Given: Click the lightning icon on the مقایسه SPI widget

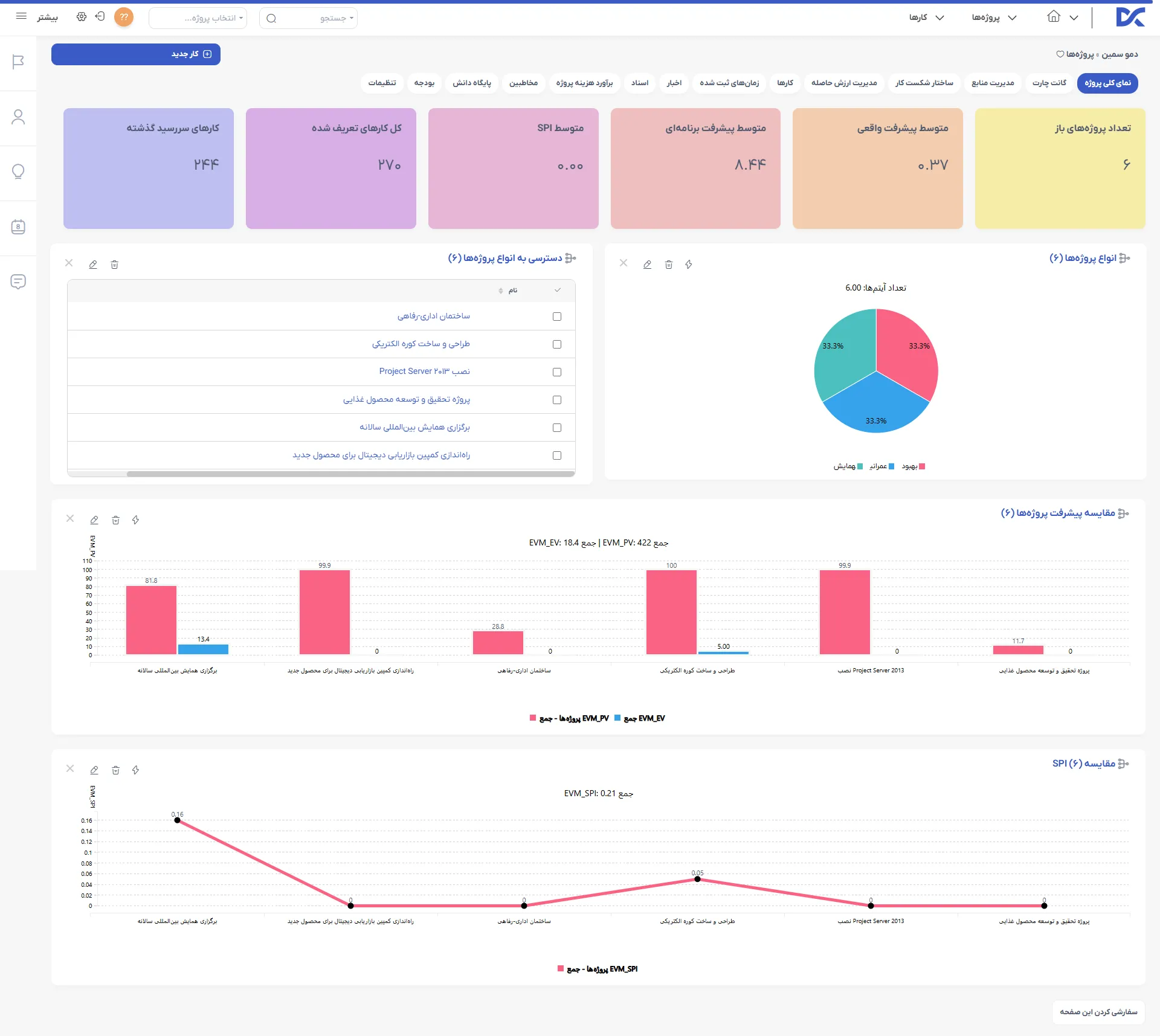Looking at the screenshot, I should 135,770.
